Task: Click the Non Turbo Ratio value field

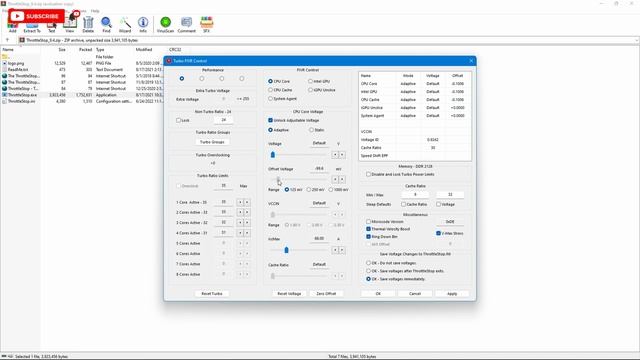Action: [x=224, y=120]
